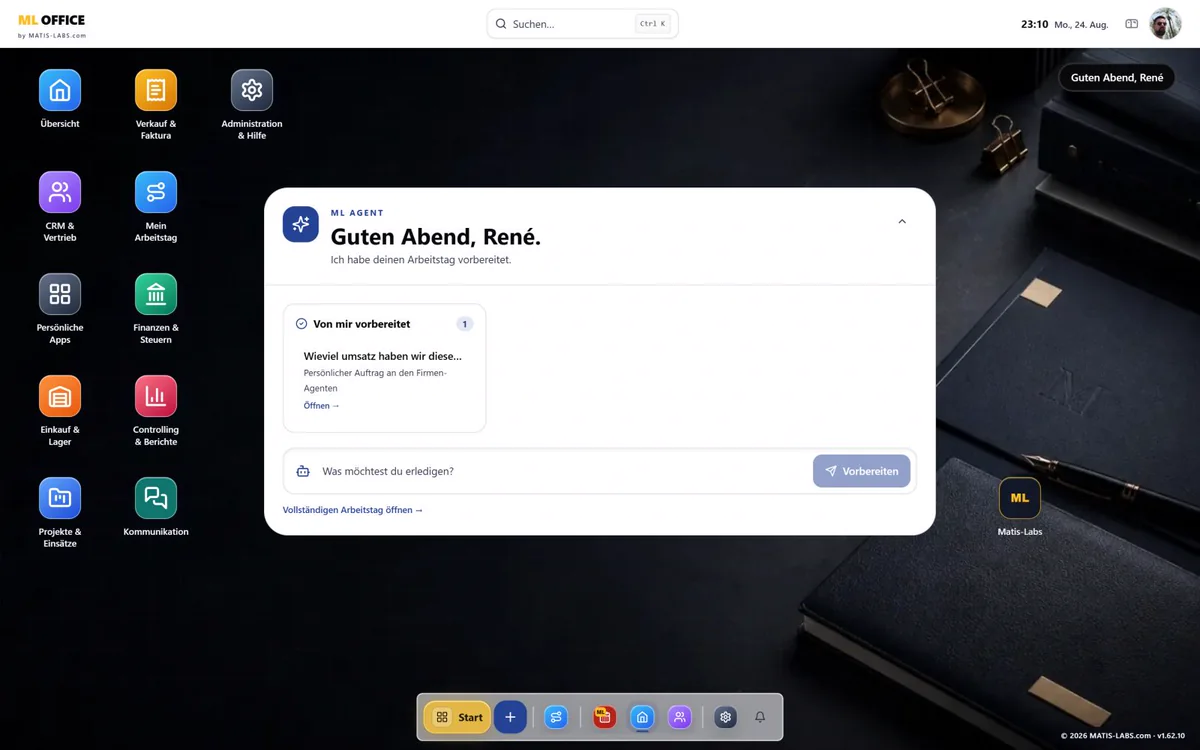Open Matis-Labs desktop shortcut

pyautogui.click(x=1020, y=498)
